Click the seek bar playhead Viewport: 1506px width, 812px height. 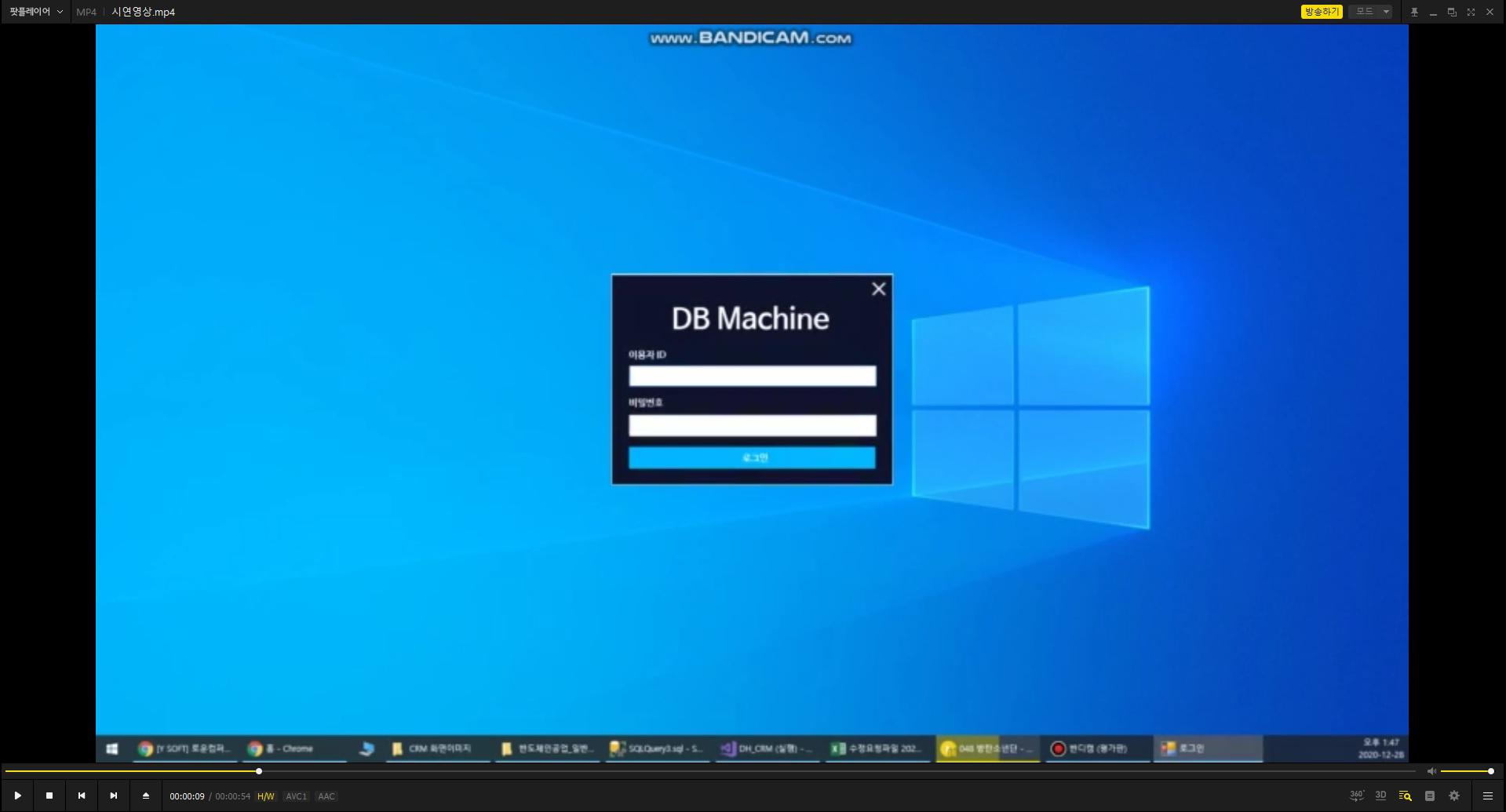pyautogui.click(x=259, y=771)
